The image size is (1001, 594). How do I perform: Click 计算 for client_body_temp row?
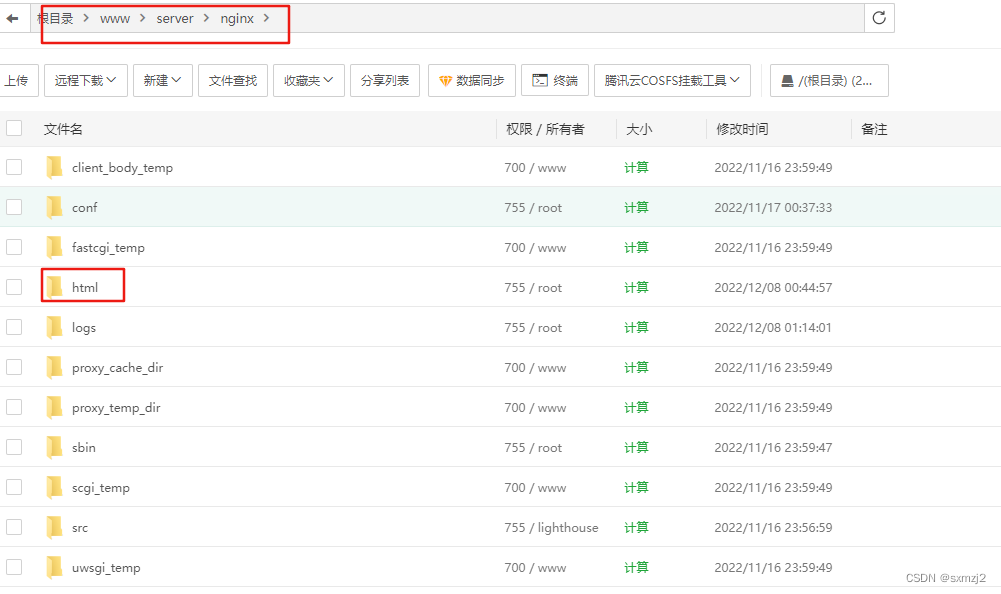click(x=636, y=167)
